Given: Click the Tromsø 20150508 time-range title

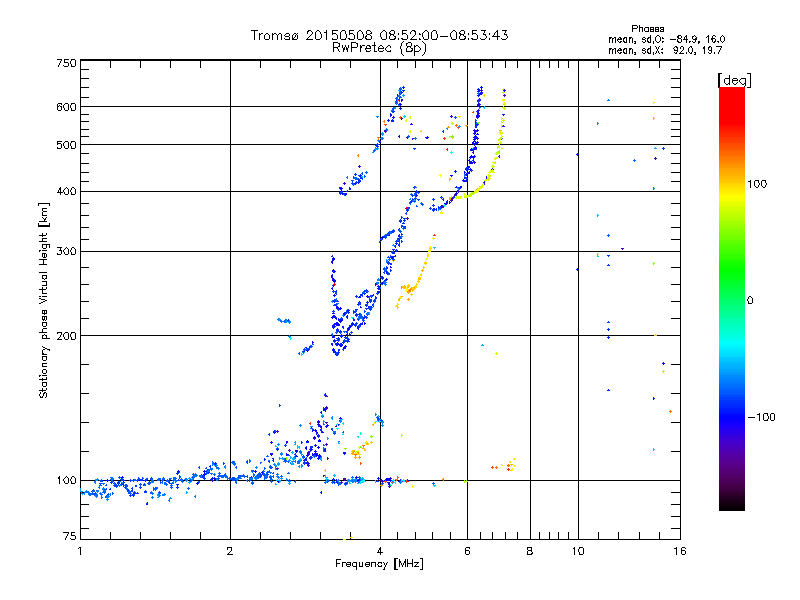Looking at the screenshot, I should coord(380,35).
